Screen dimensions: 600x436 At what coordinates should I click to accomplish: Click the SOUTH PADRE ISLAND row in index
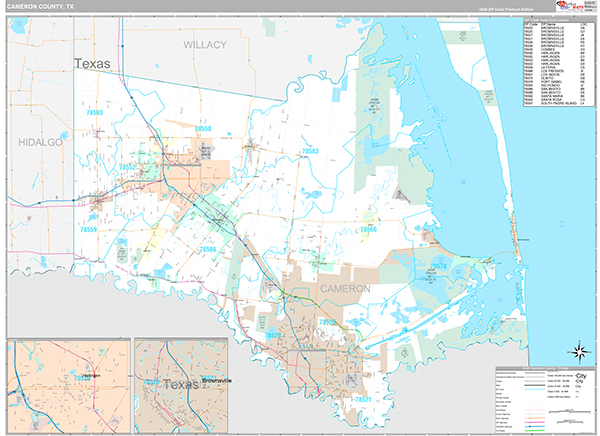(559, 103)
